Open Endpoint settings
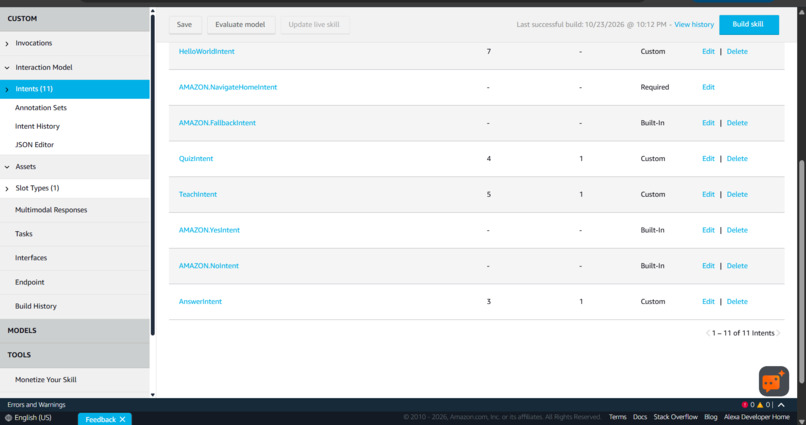The height and width of the screenshot is (425, 806). point(29,282)
